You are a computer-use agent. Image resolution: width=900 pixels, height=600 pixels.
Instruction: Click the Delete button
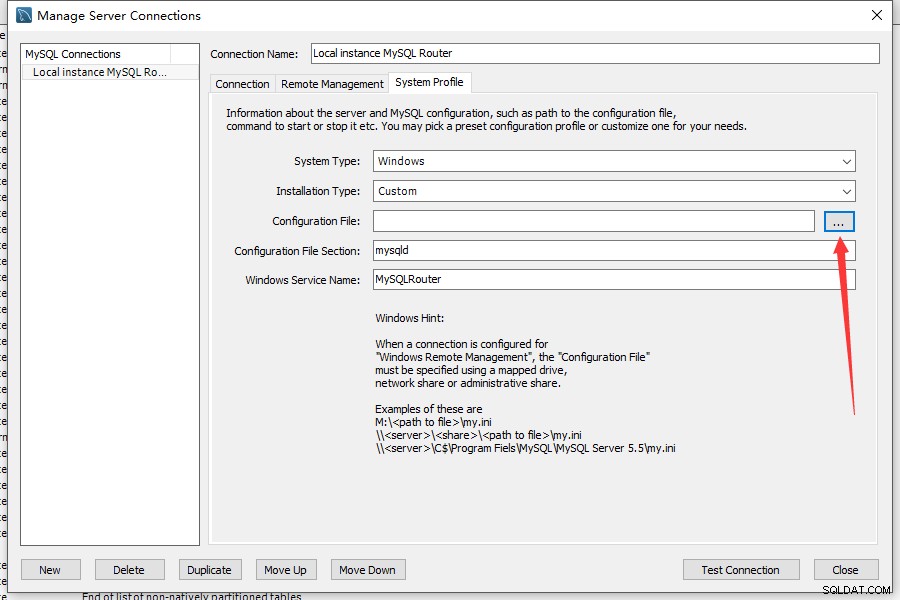pyautogui.click(x=130, y=570)
